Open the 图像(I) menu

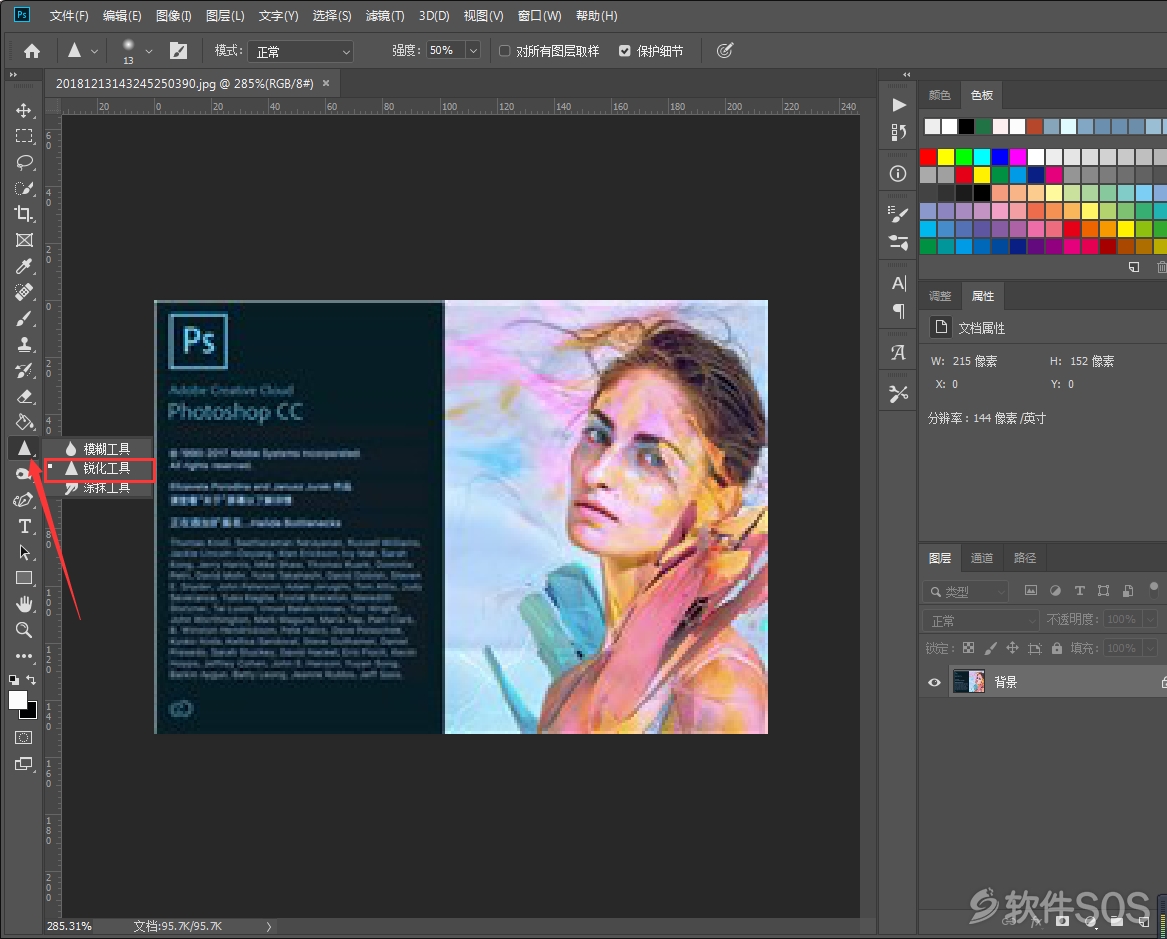(x=173, y=16)
